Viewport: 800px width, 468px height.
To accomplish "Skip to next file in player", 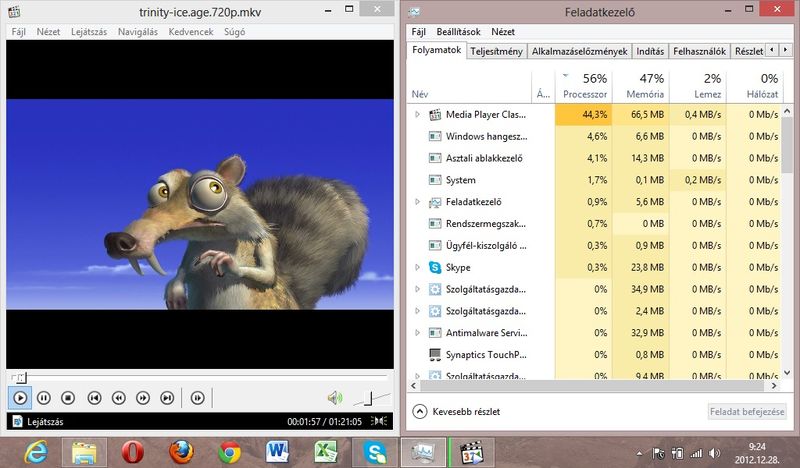I will (x=167, y=398).
